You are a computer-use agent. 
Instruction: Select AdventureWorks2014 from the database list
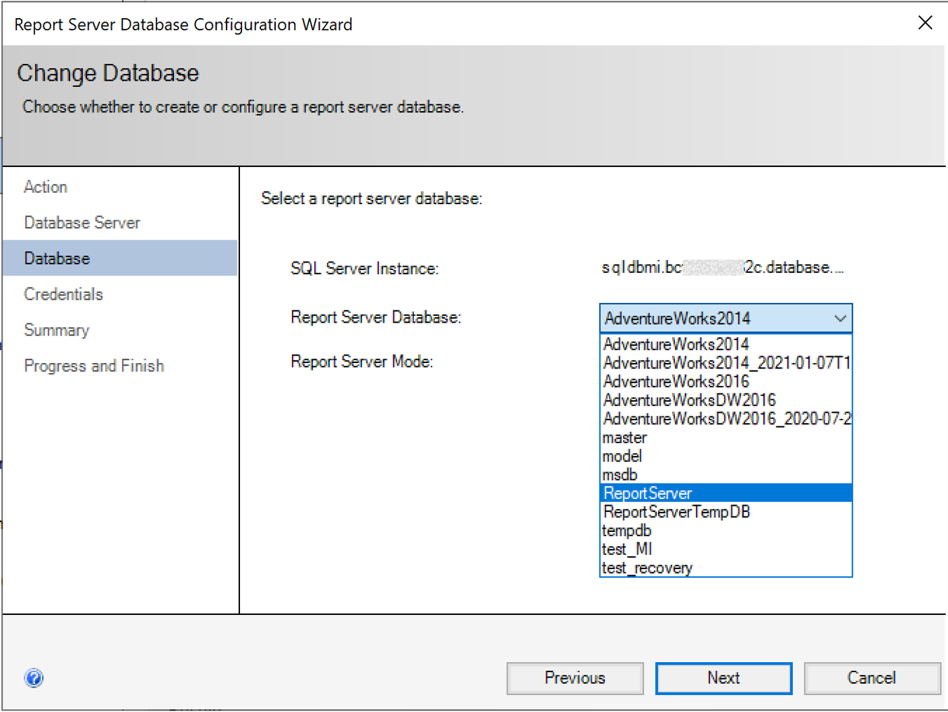pos(677,345)
